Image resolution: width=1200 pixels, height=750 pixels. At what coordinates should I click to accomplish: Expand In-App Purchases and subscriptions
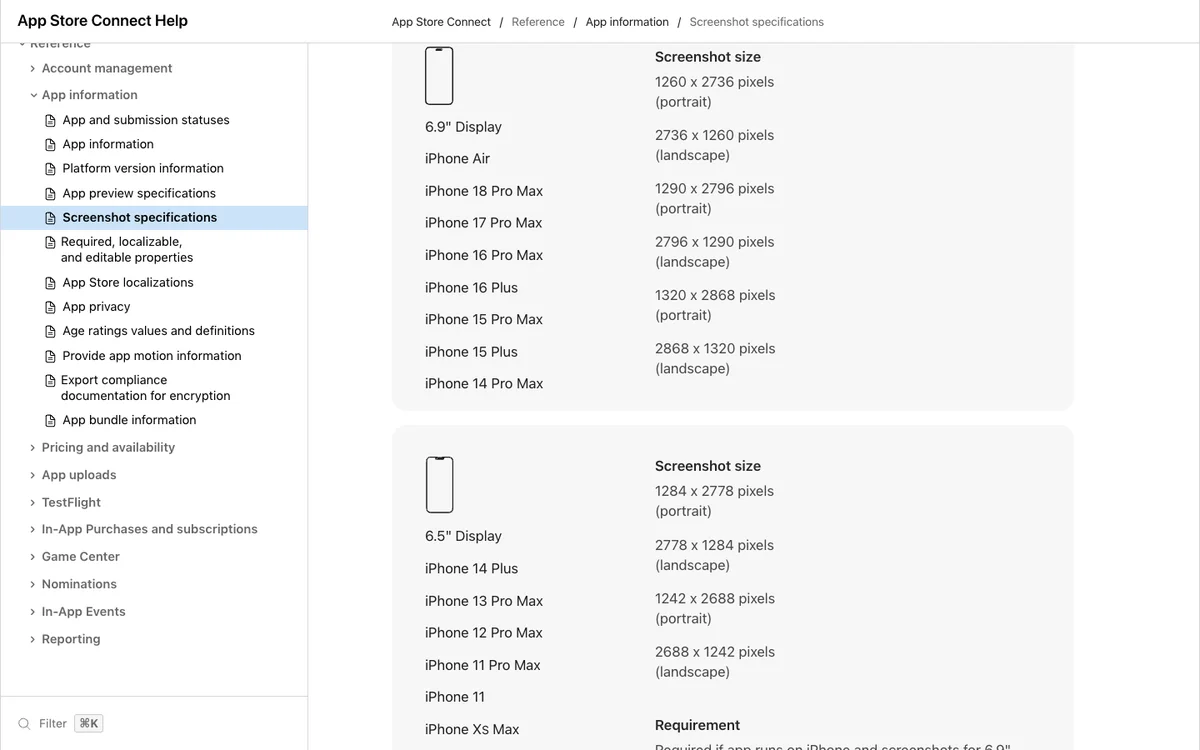[33, 530]
